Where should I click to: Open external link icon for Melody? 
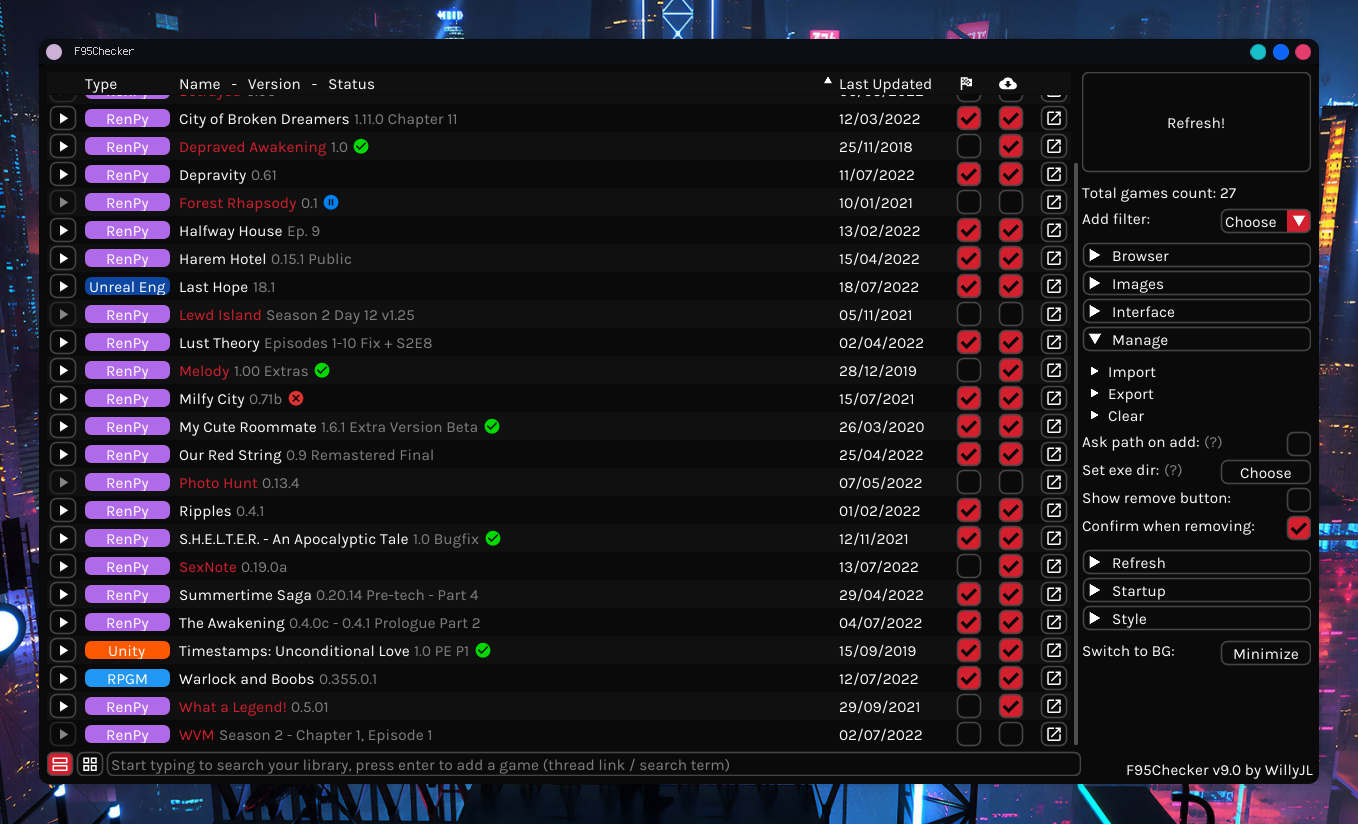pos(1053,371)
